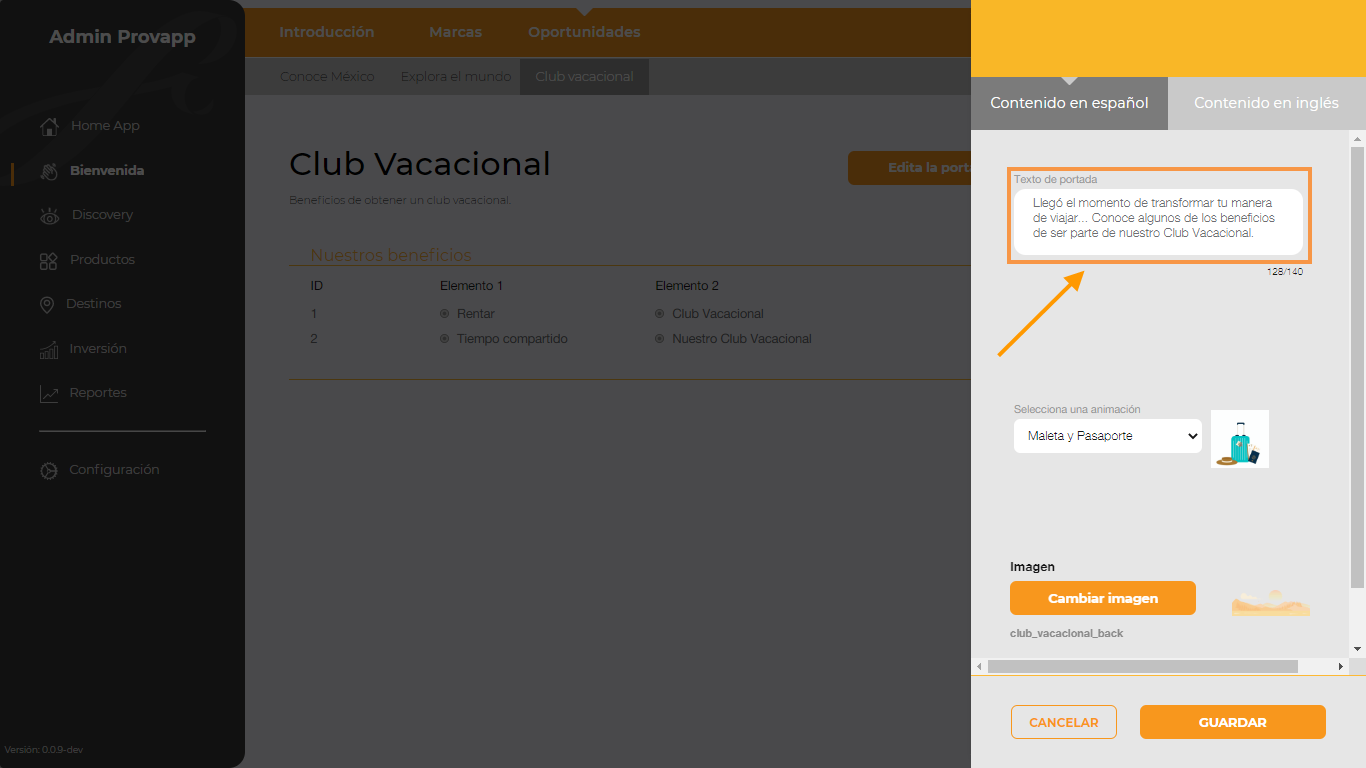Open the Introducción top menu
The width and height of the screenshot is (1366, 768).
pyautogui.click(x=327, y=32)
